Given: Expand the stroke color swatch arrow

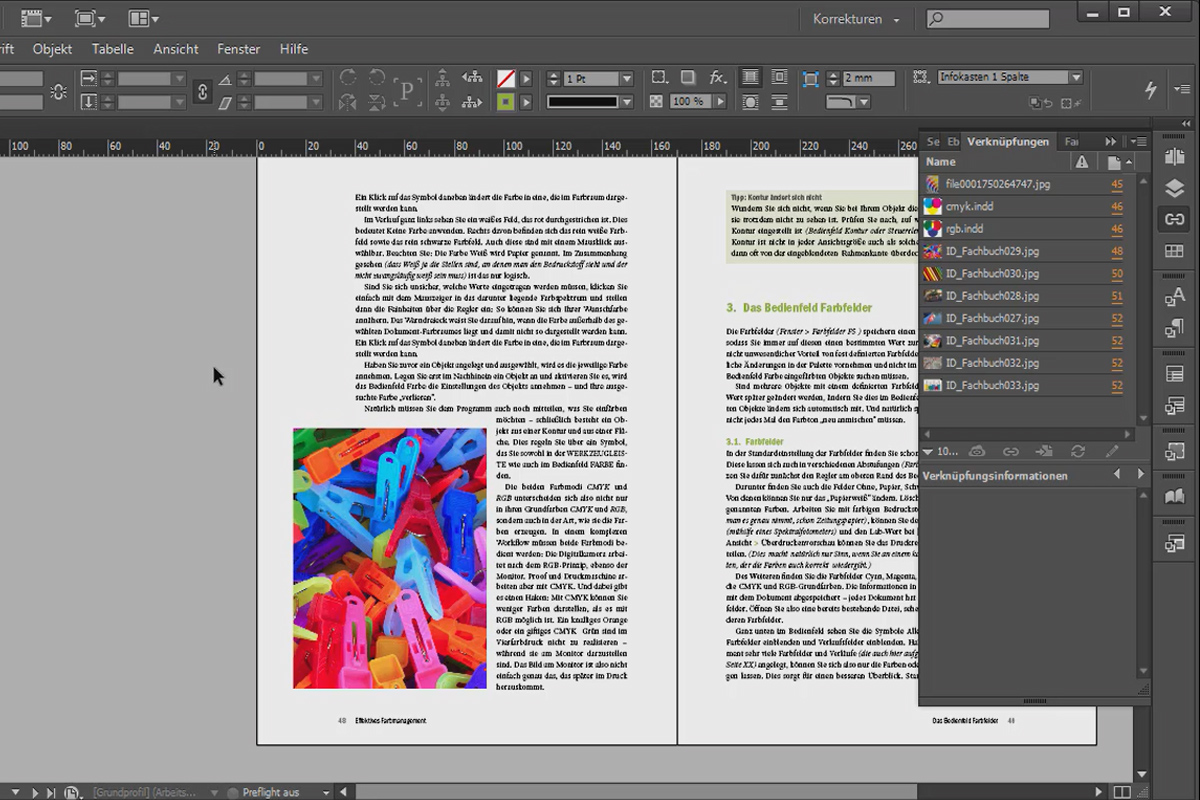Looking at the screenshot, I should tap(526, 102).
